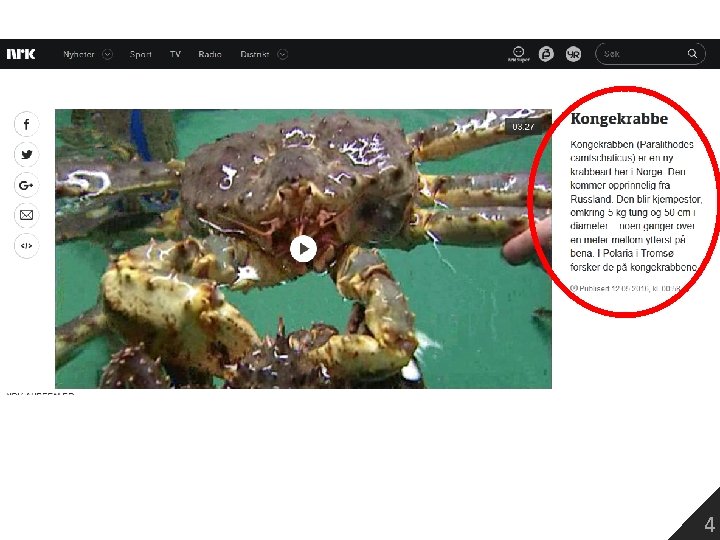Share the video by email
This screenshot has height=540, width=720.
click(27, 215)
